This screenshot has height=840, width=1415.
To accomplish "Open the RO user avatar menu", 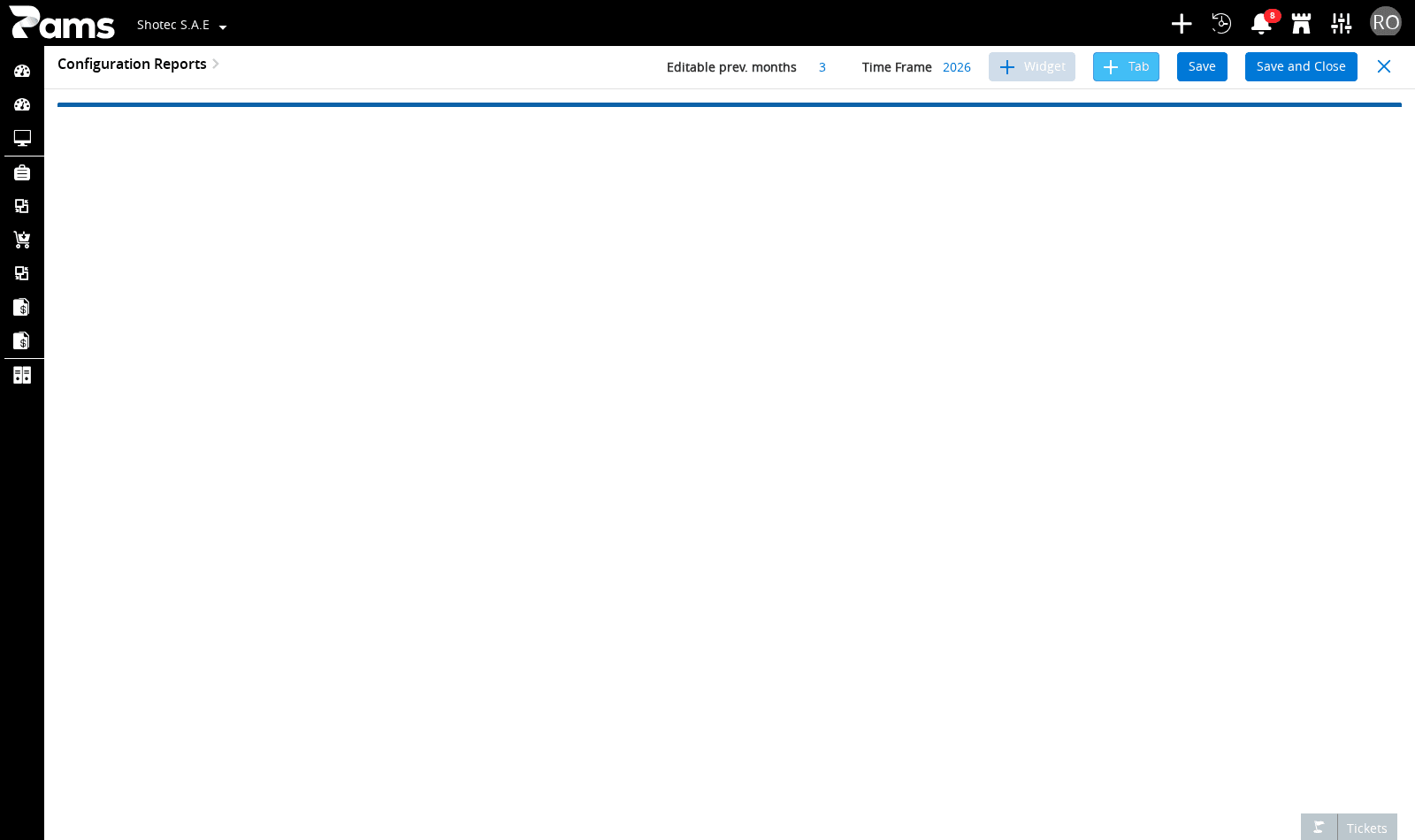I will [x=1386, y=22].
